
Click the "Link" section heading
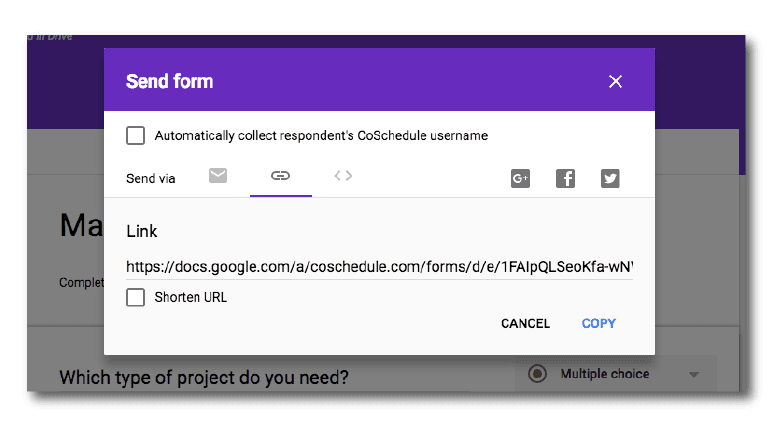(x=142, y=231)
